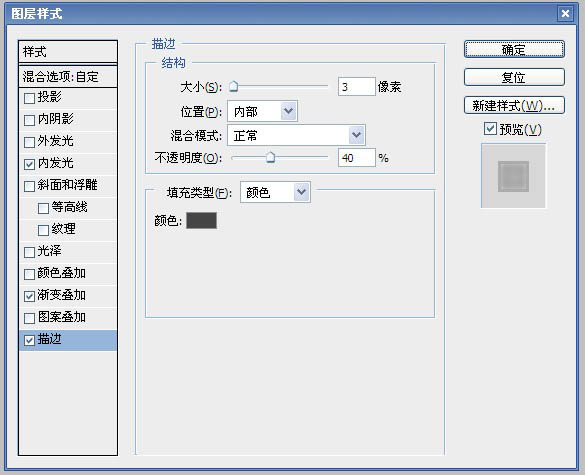Click the 大小 pixel value field

pyautogui.click(x=356, y=87)
